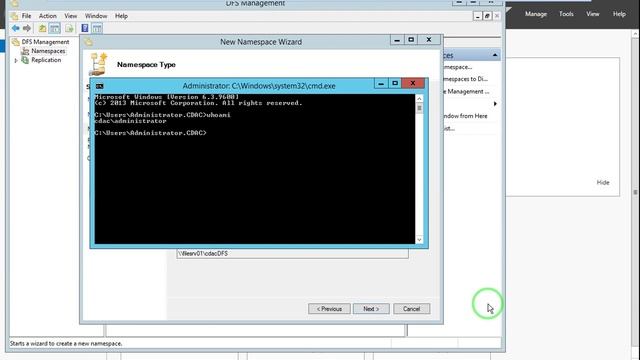Minimize the inner MMC child window
Screen dimensions: 640x360
478,16
